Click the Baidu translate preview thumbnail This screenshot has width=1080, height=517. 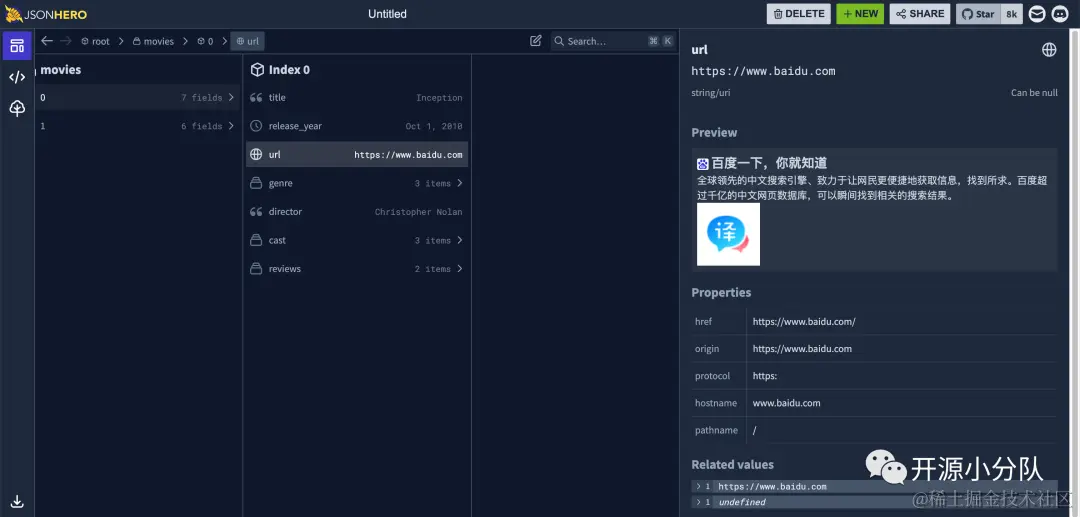click(x=728, y=234)
